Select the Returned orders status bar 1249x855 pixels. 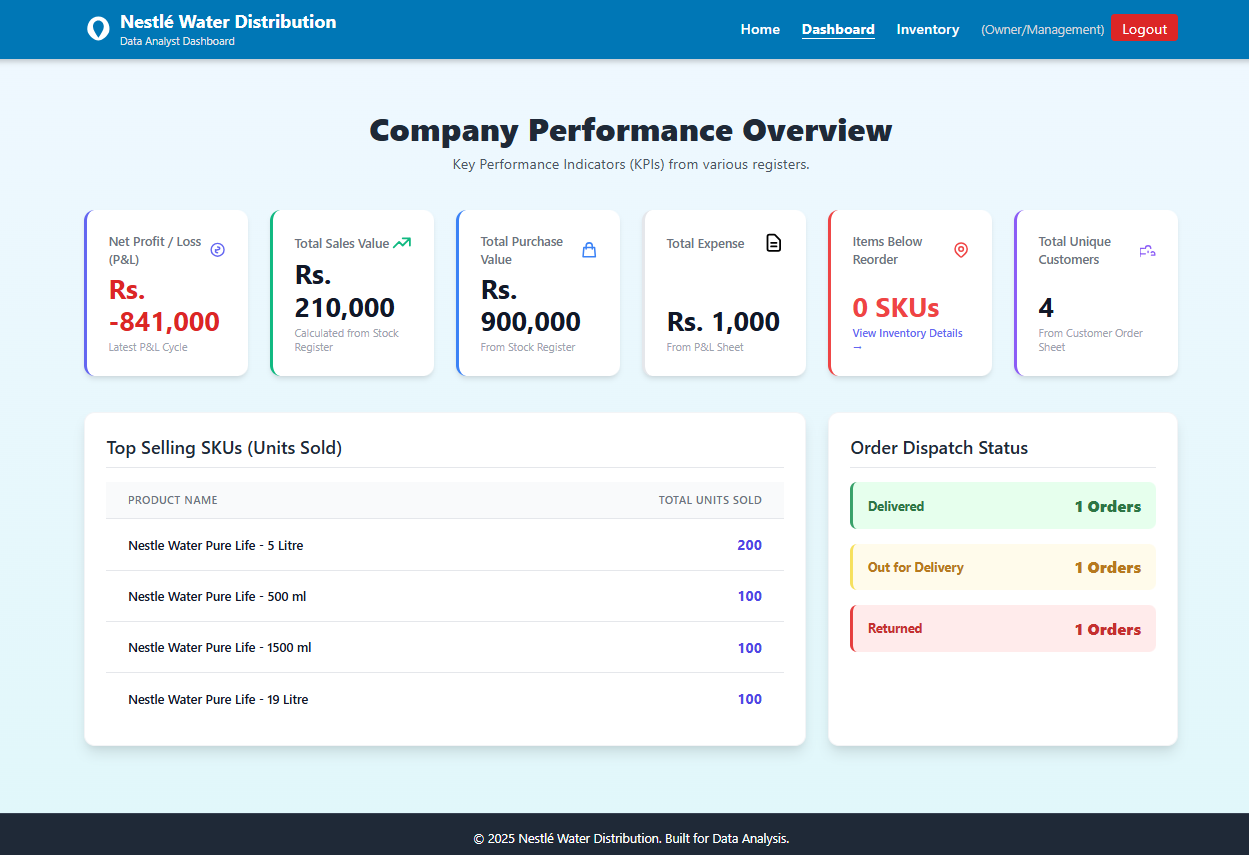(1002, 628)
